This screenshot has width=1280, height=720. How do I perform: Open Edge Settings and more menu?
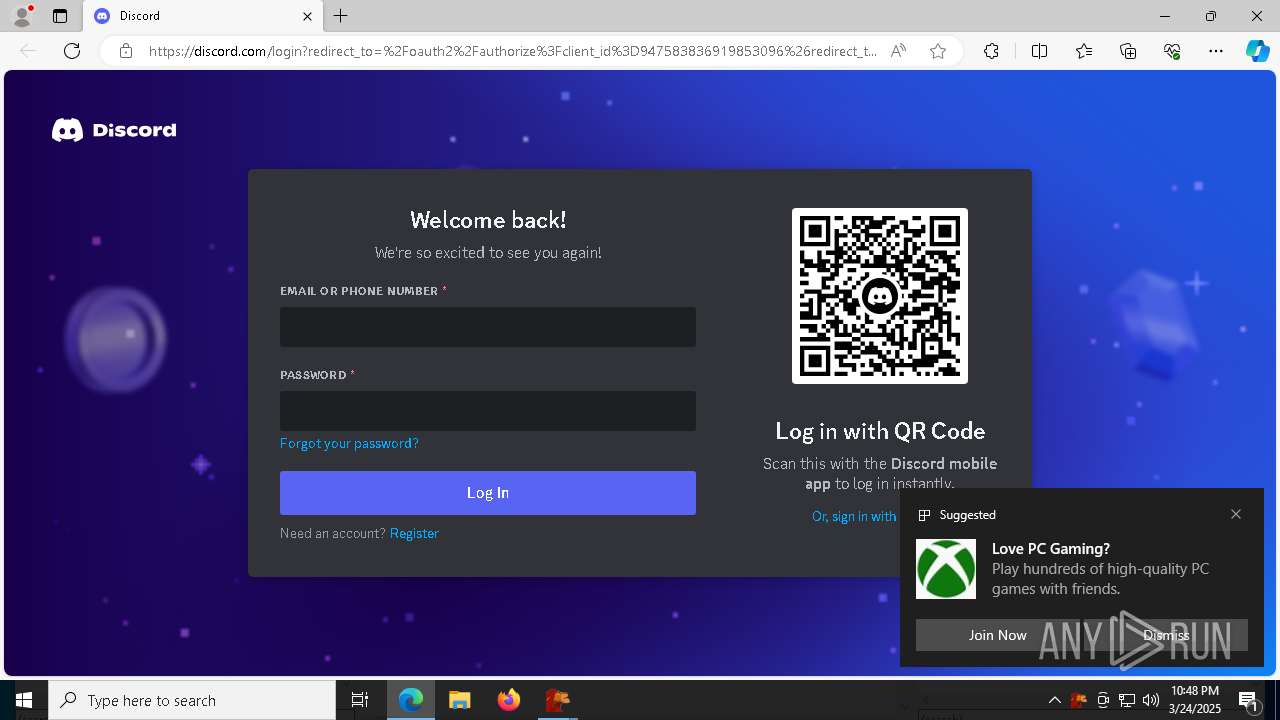pos(1216,51)
